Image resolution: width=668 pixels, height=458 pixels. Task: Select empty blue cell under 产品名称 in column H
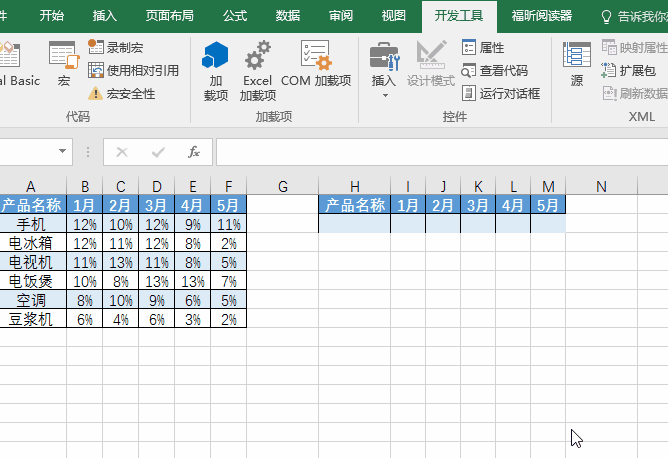(354, 224)
